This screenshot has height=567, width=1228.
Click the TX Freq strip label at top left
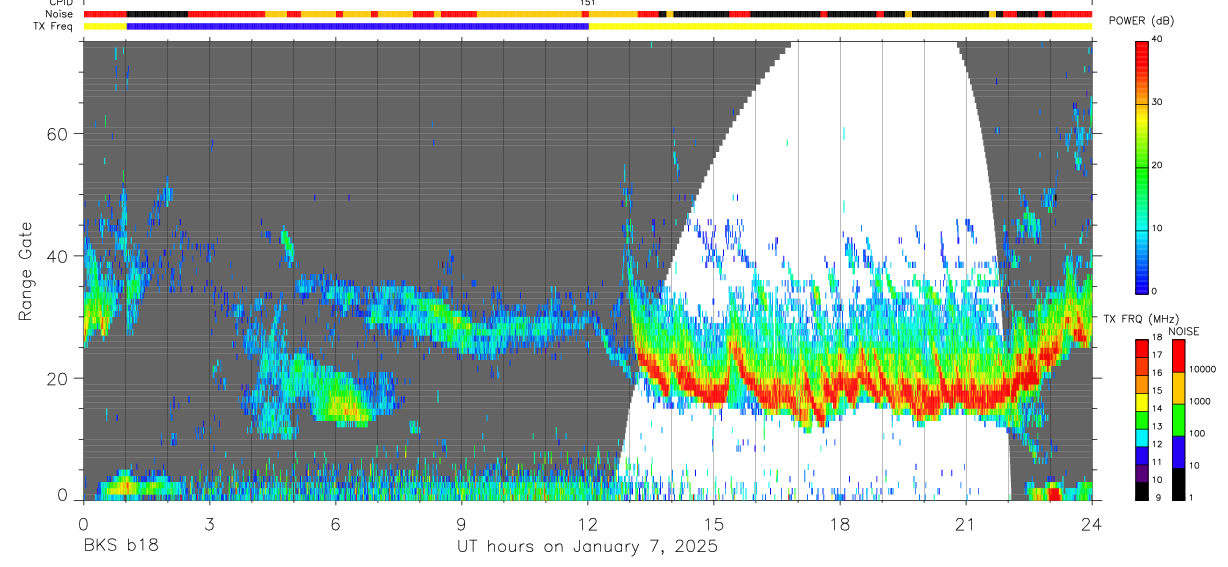tap(54, 26)
